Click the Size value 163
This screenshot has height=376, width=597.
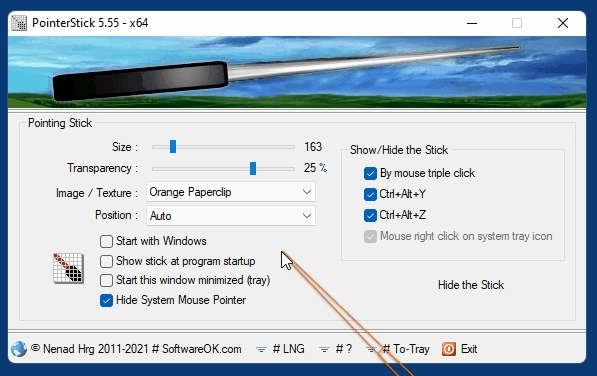(x=313, y=147)
